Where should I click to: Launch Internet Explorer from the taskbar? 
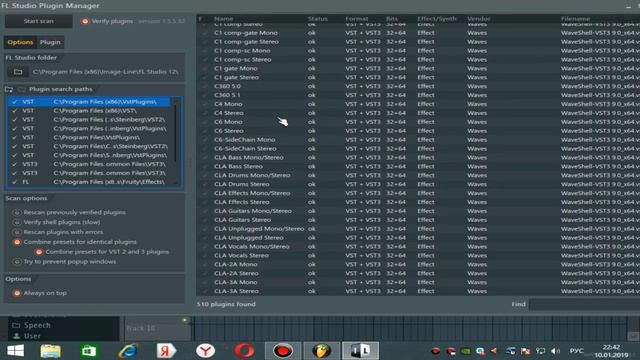coord(127,351)
